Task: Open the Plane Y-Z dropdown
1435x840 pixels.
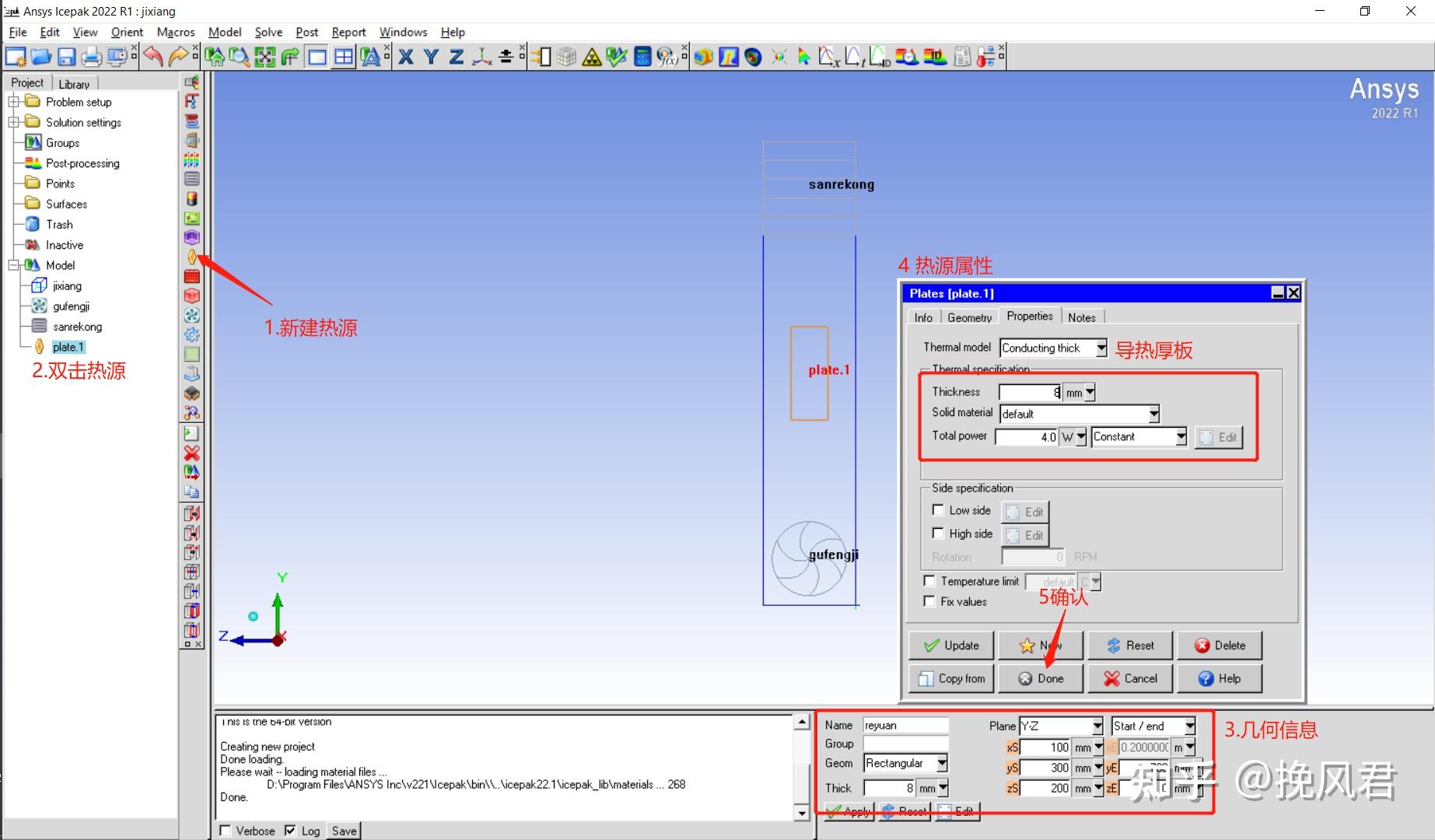Action: (1097, 726)
